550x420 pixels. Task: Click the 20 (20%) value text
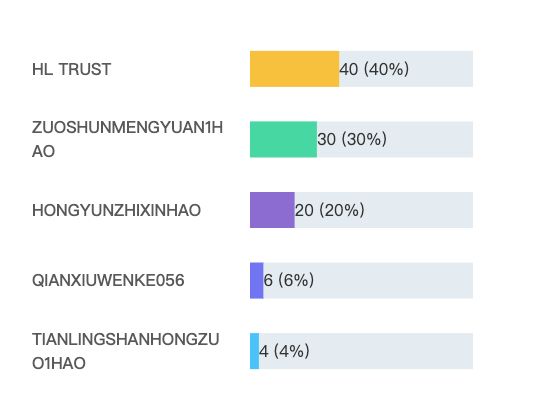[330, 210]
